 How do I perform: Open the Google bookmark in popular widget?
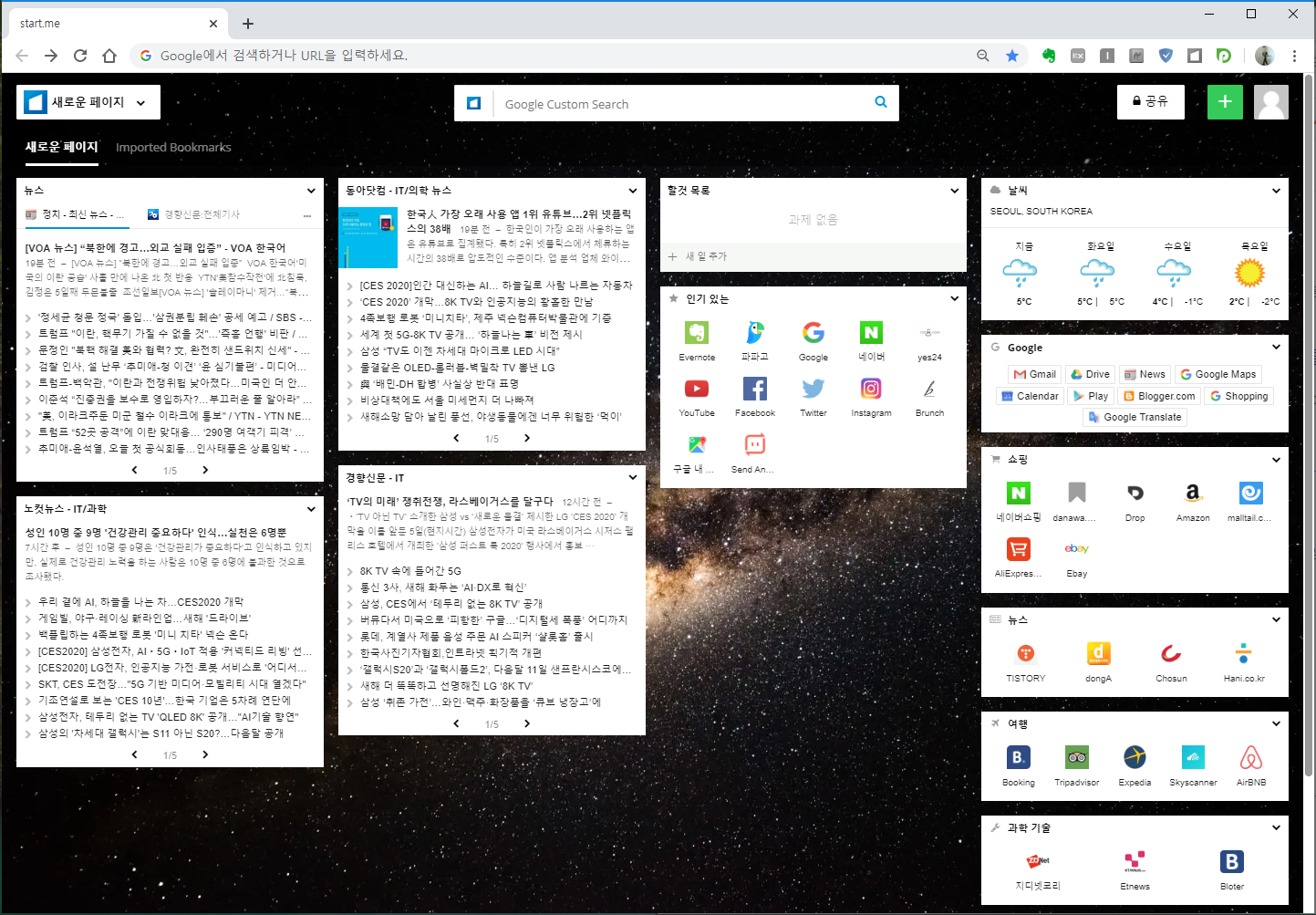point(813,333)
